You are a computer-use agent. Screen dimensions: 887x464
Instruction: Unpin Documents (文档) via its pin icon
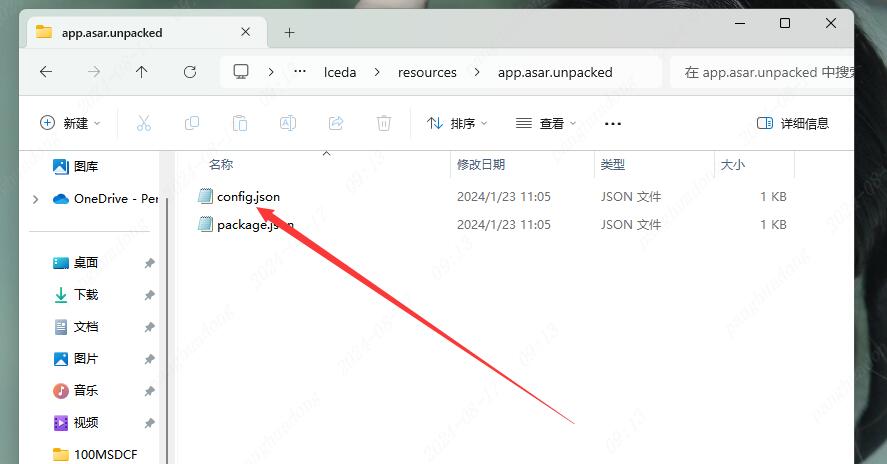tap(149, 327)
